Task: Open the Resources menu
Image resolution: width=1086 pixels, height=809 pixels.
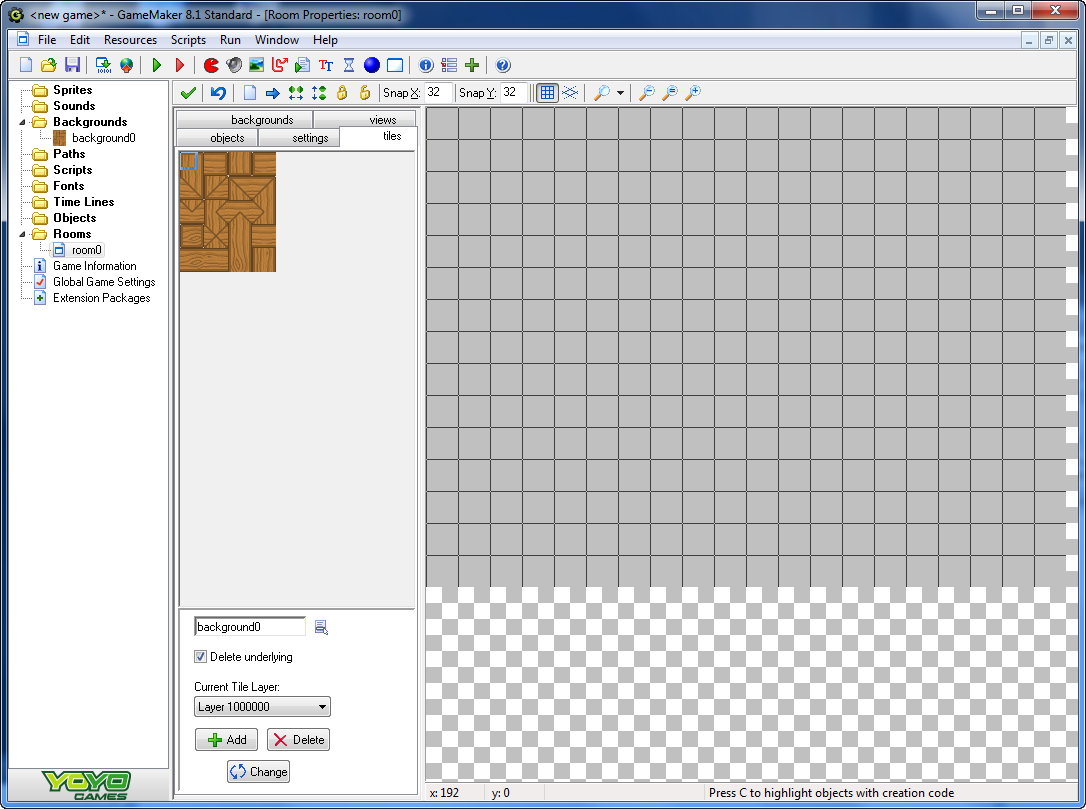Action: [130, 40]
